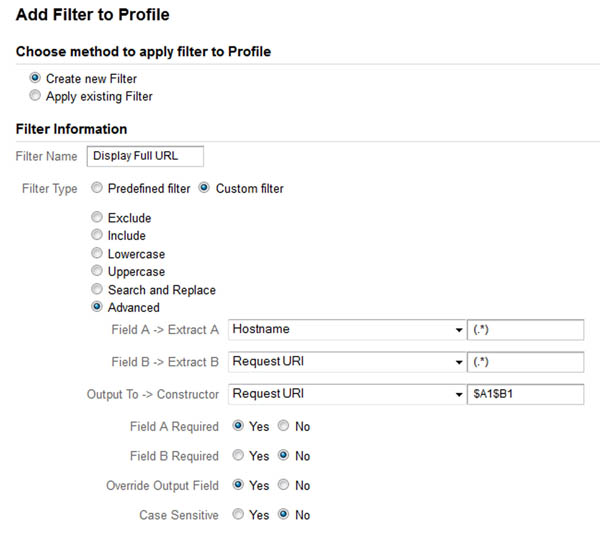Choose the Include filter option
The width and height of the screenshot is (600, 536).
pos(96,235)
